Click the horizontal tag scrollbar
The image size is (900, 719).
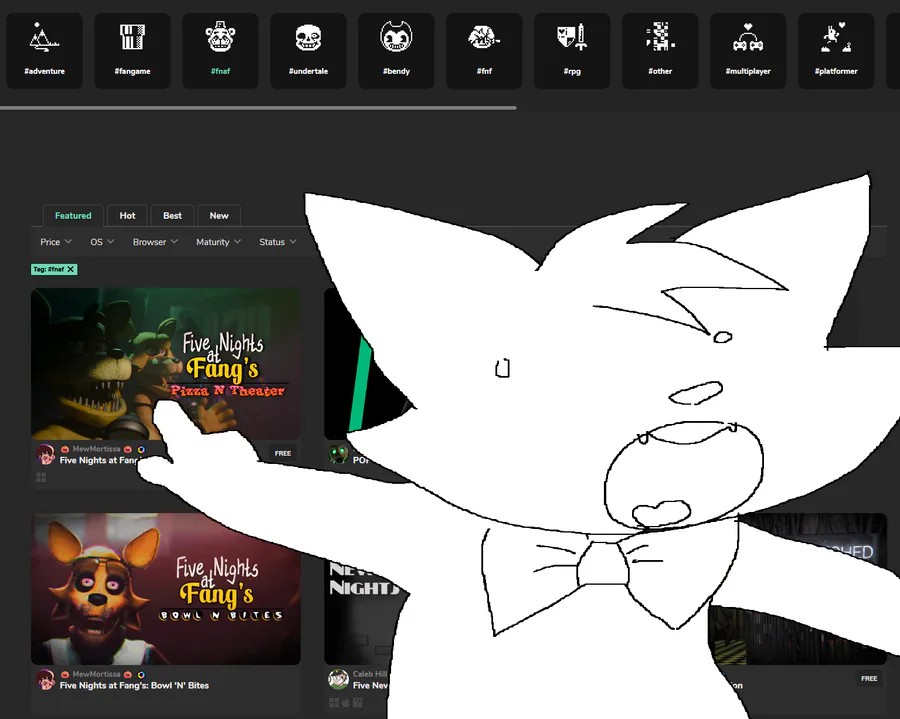[258, 107]
